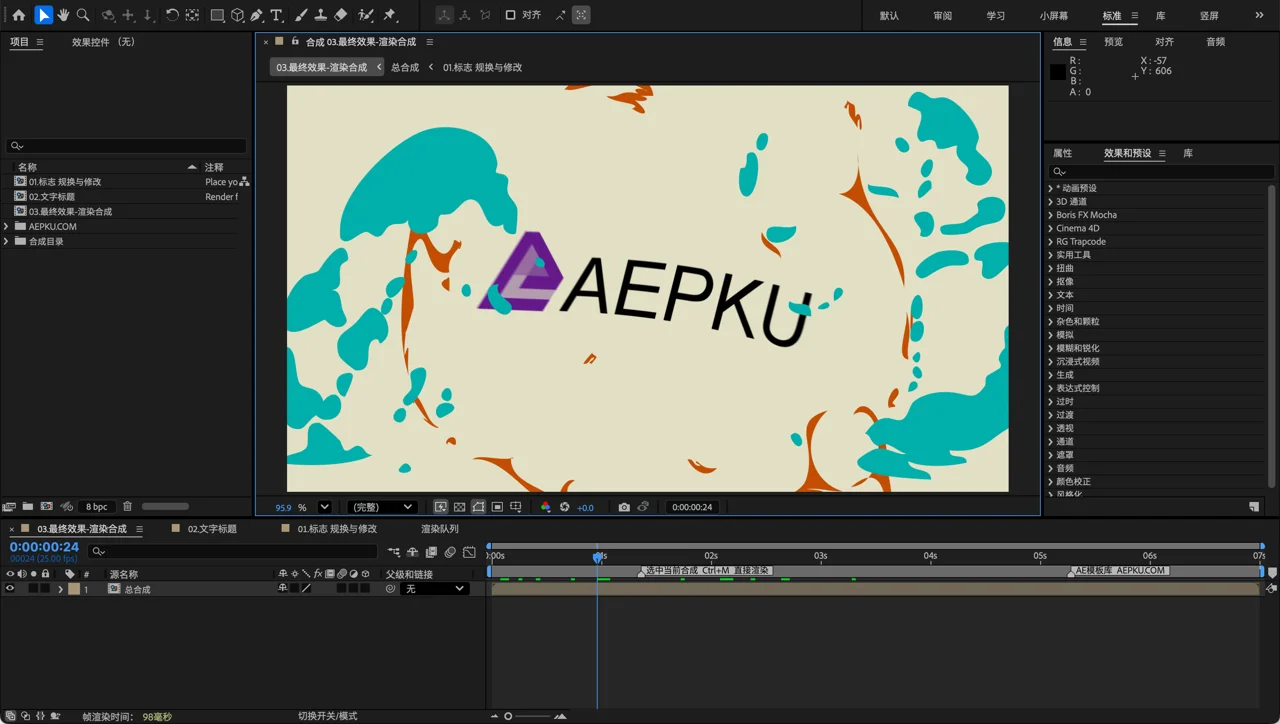Viewport: 1280px width, 724px height.
Task: Switch to the 学习 workspace
Action: pyautogui.click(x=995, y=16)
